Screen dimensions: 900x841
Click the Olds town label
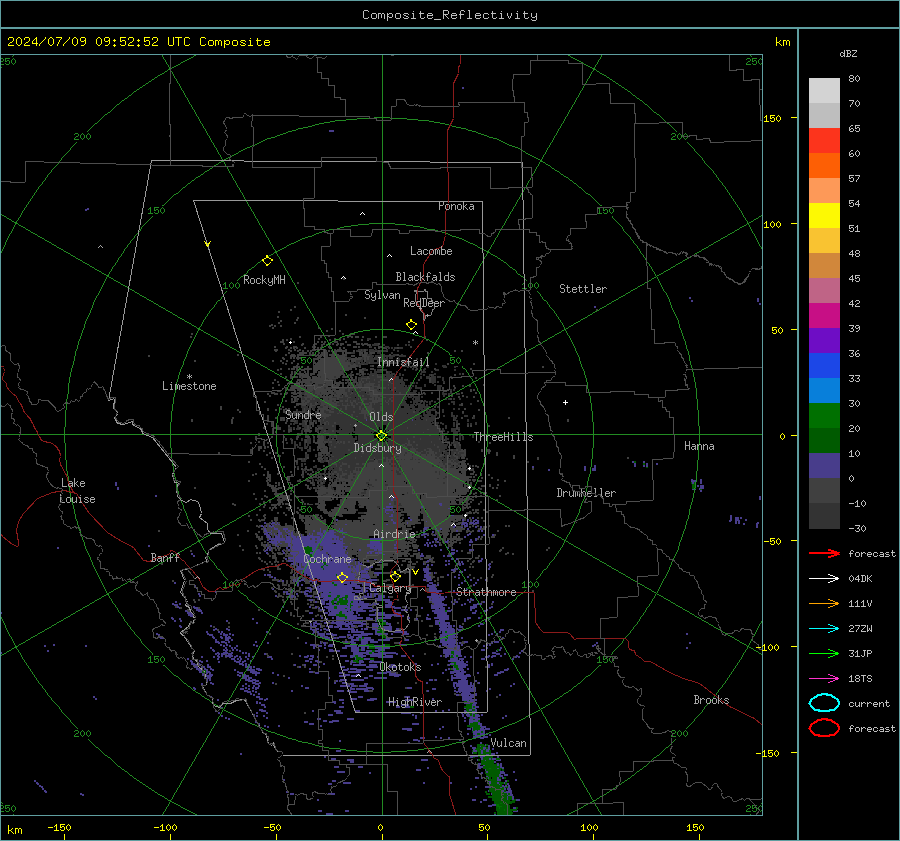(381, 417)
